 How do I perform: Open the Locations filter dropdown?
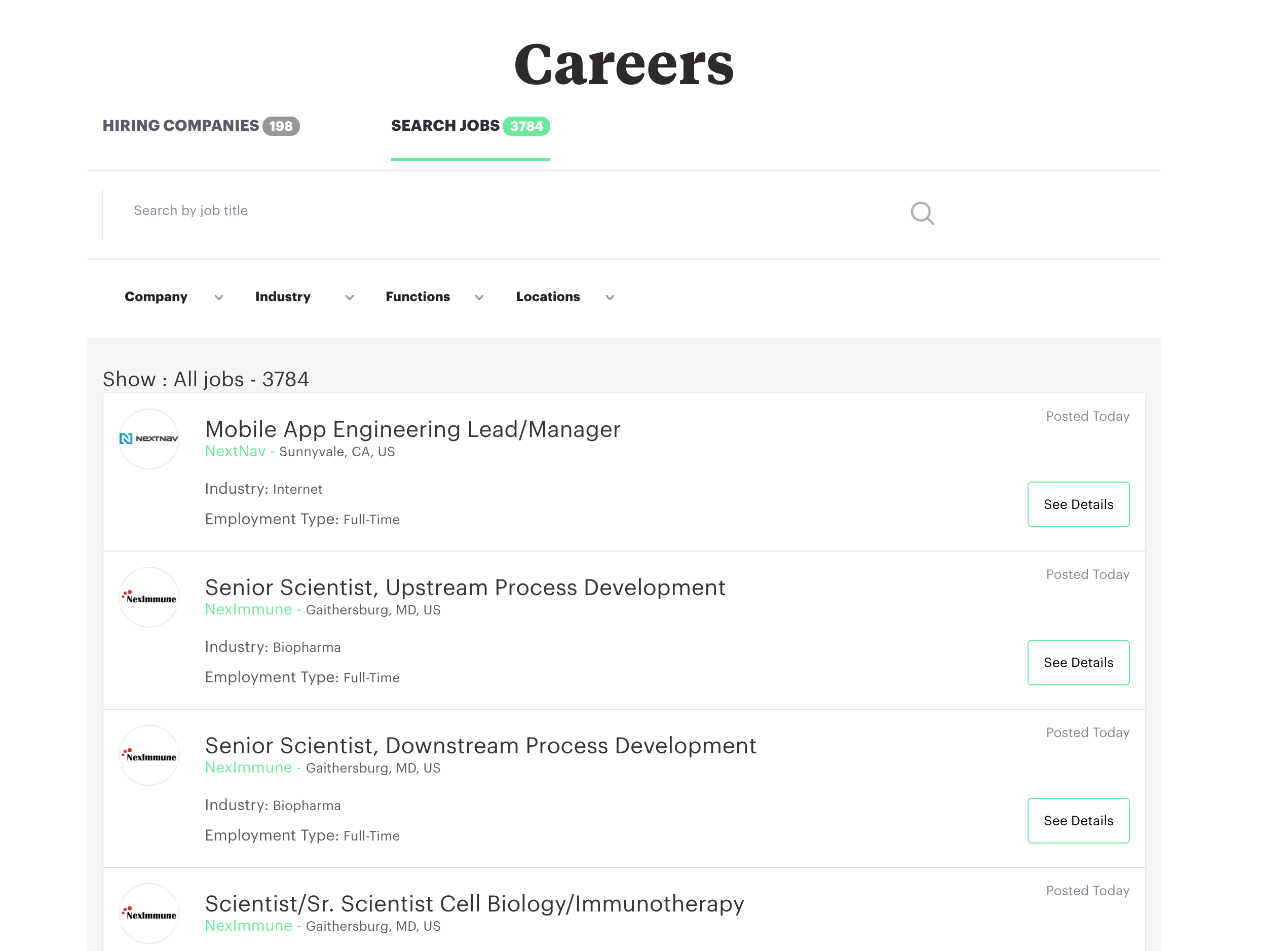click(564, 297)
